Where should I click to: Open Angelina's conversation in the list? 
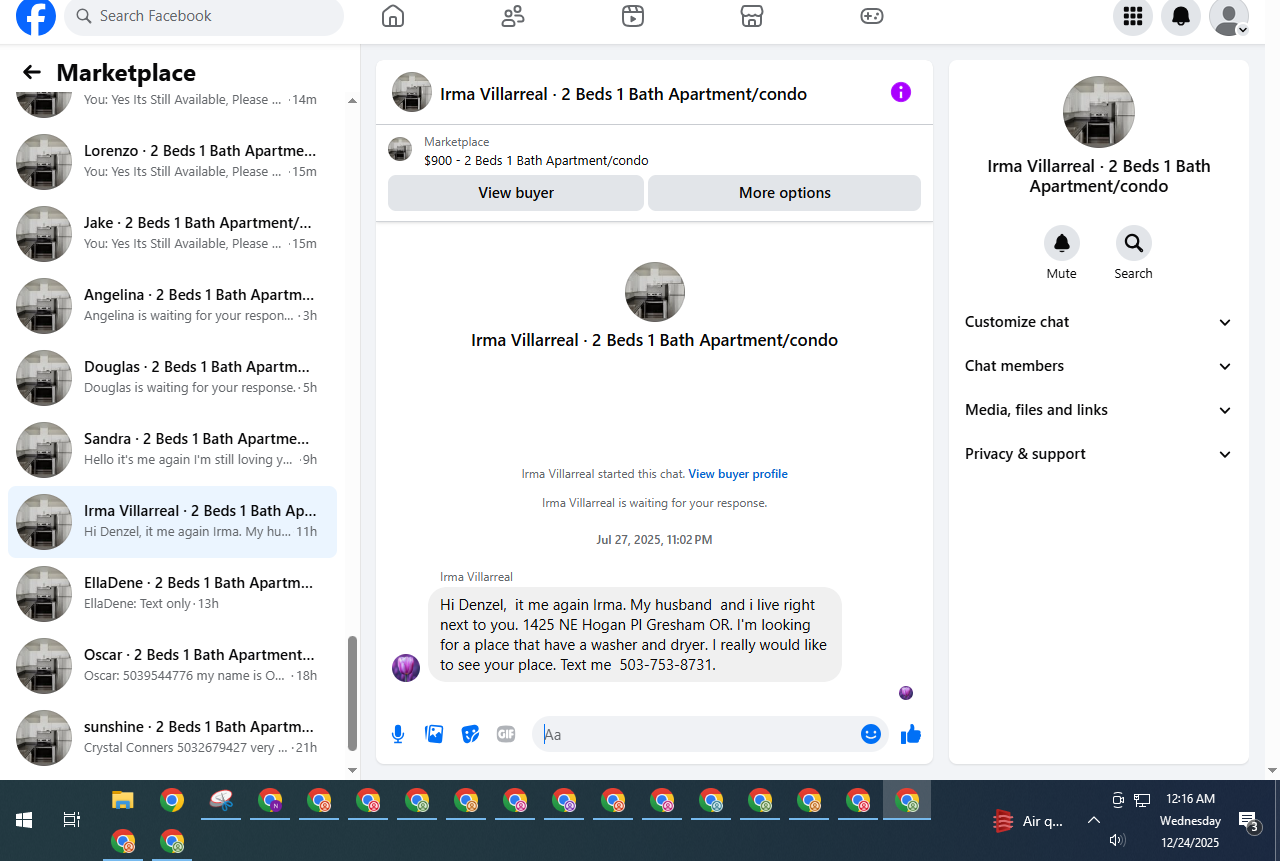coord(172,306)
